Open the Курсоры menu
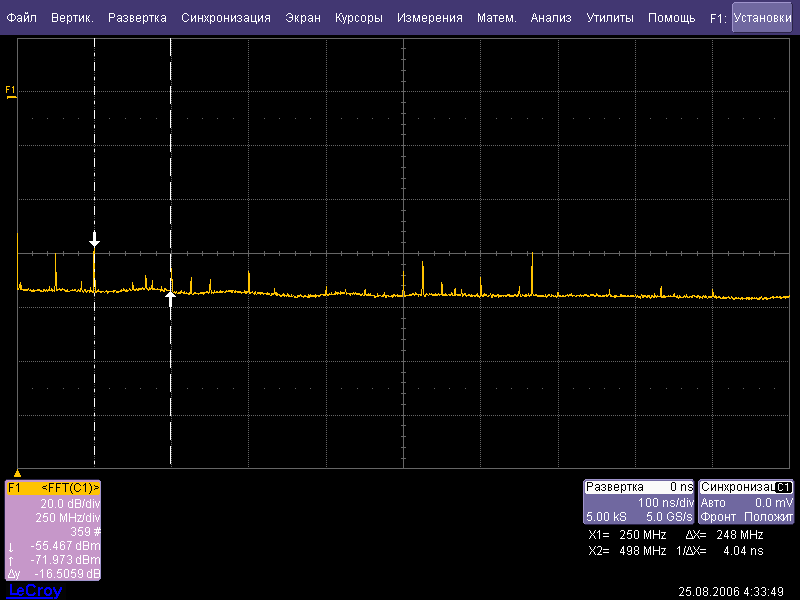800x600 pixels. pyautogui.click(x=359, y=18)
